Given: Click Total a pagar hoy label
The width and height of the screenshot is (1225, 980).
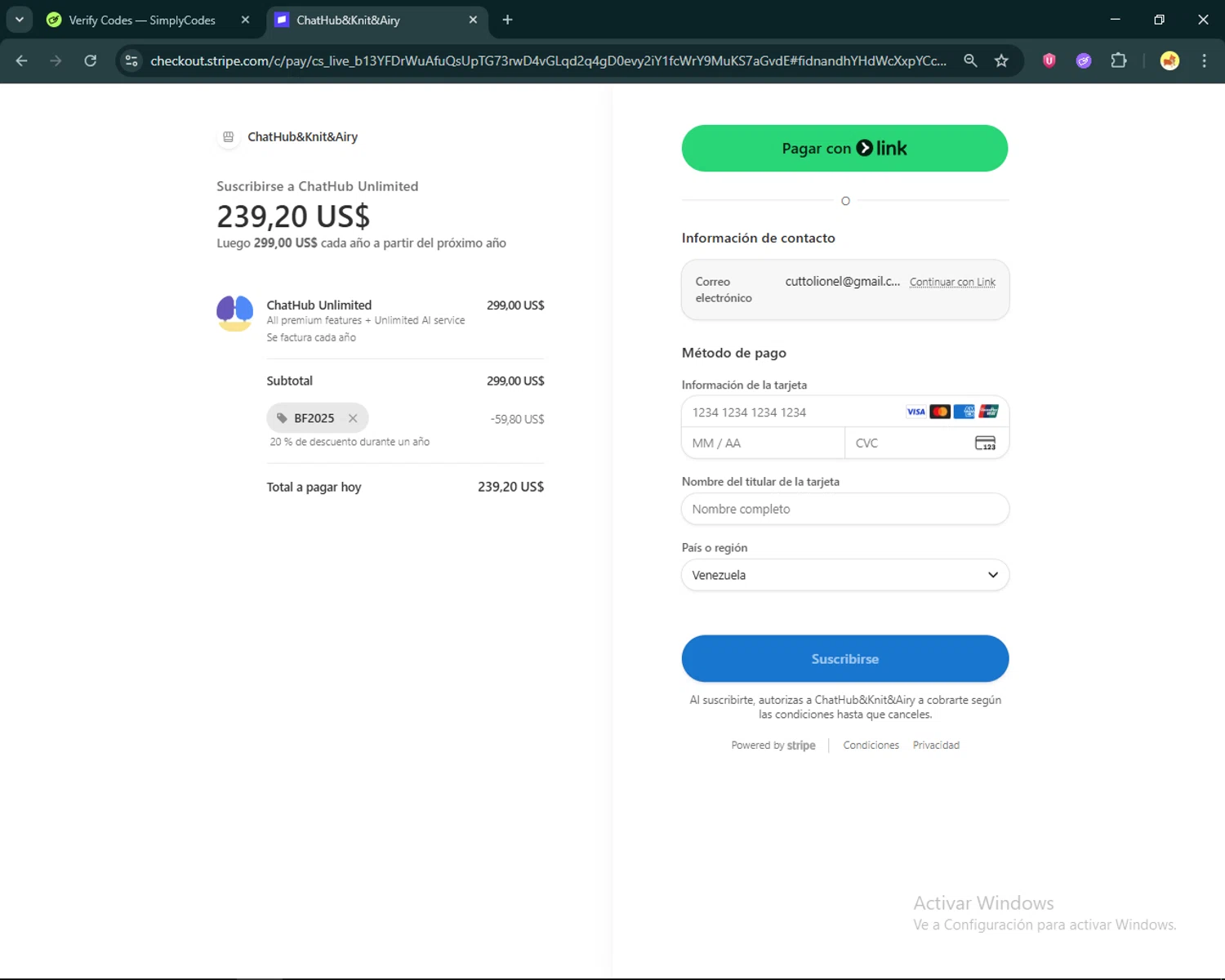Looking at the screenshot, I should tap(314, 487).
